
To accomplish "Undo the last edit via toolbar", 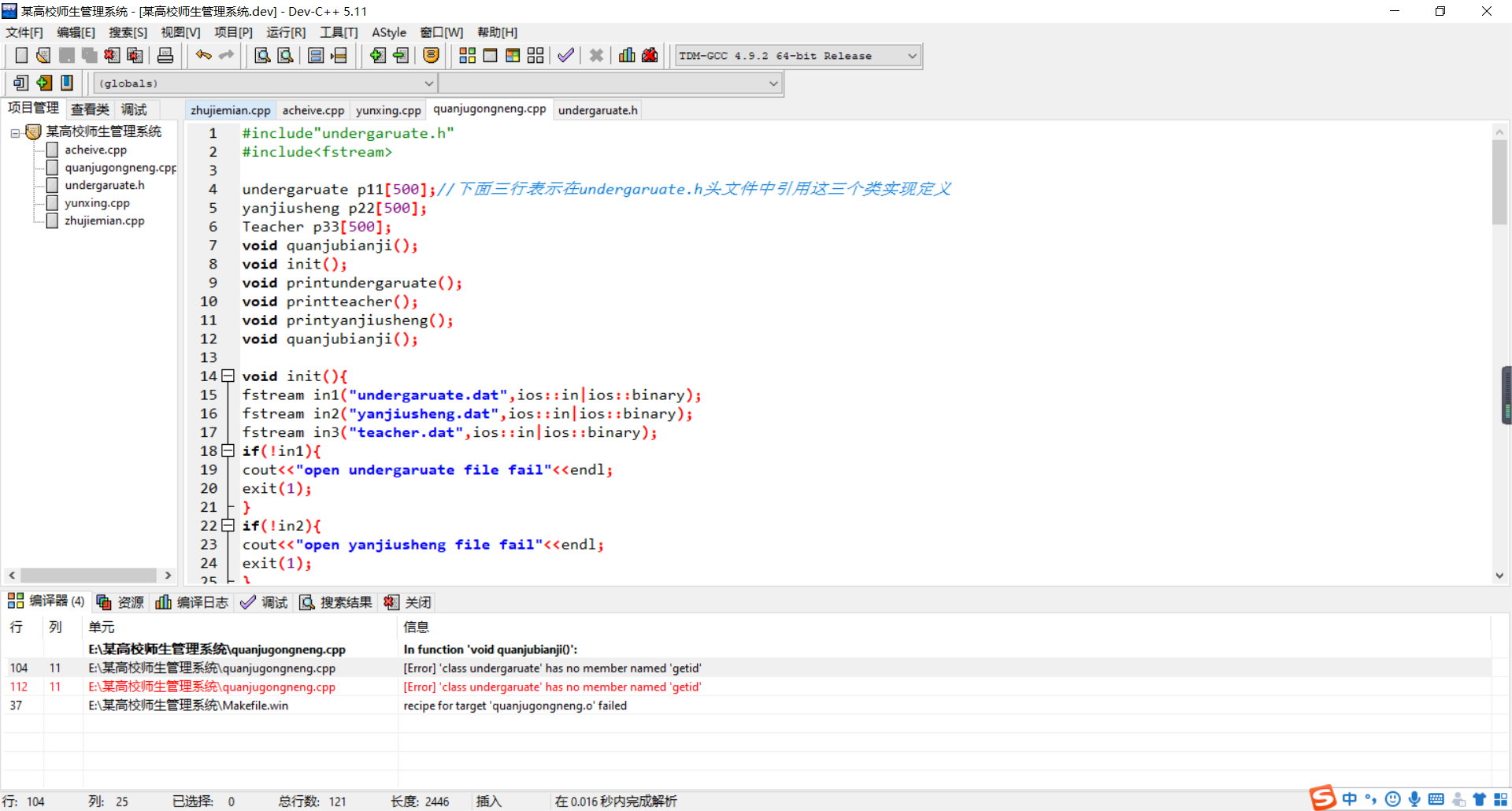I will point(203,55).
